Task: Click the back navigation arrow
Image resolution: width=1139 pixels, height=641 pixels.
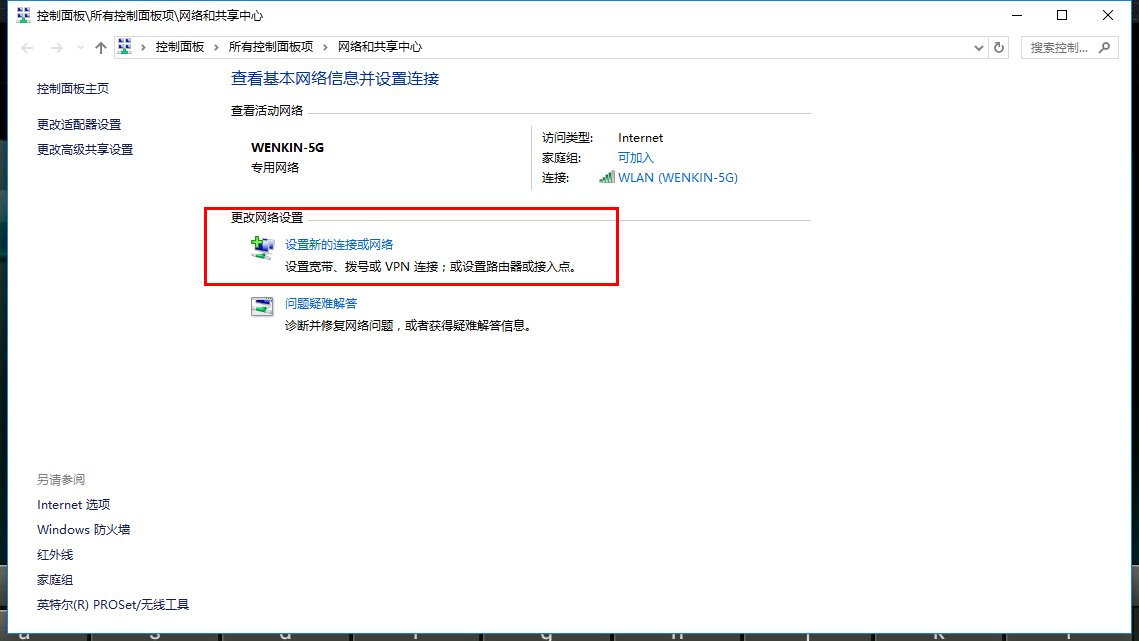Action: tap(28, 47)
